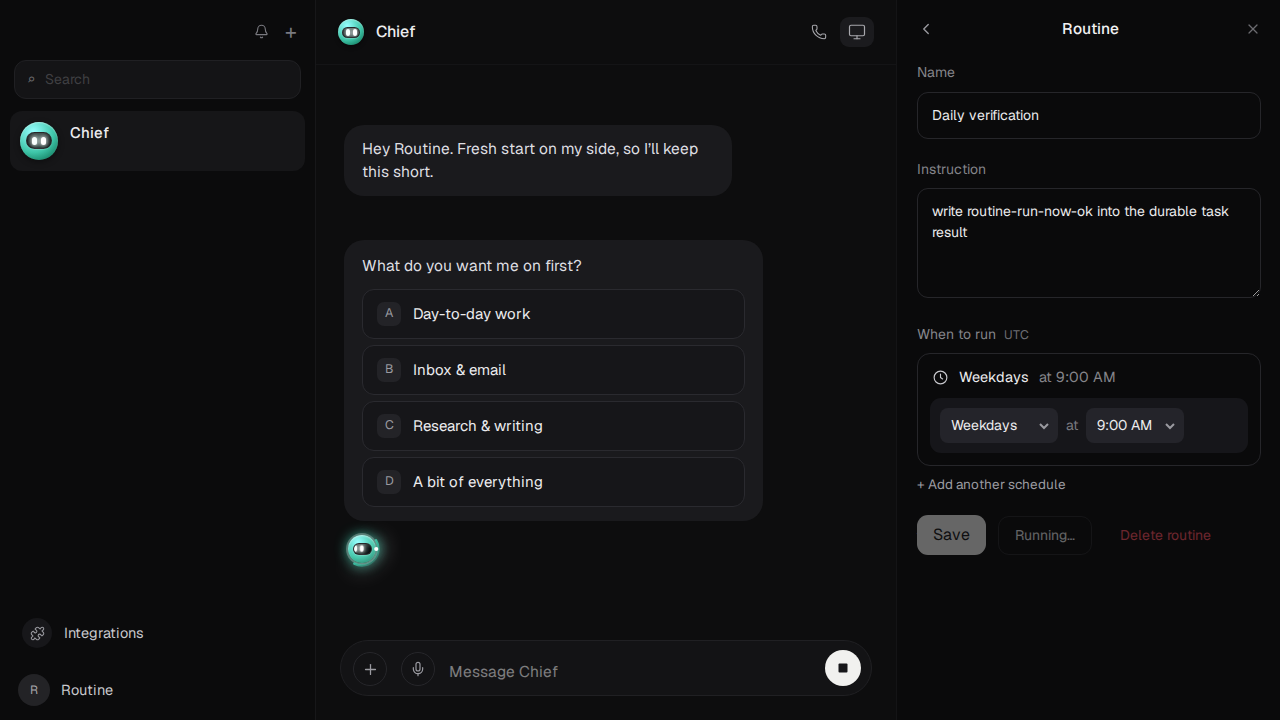Viewport: 1280px width, 720px height.
Task: Go back using Routine panel arrow
Action: click(926, 29)
